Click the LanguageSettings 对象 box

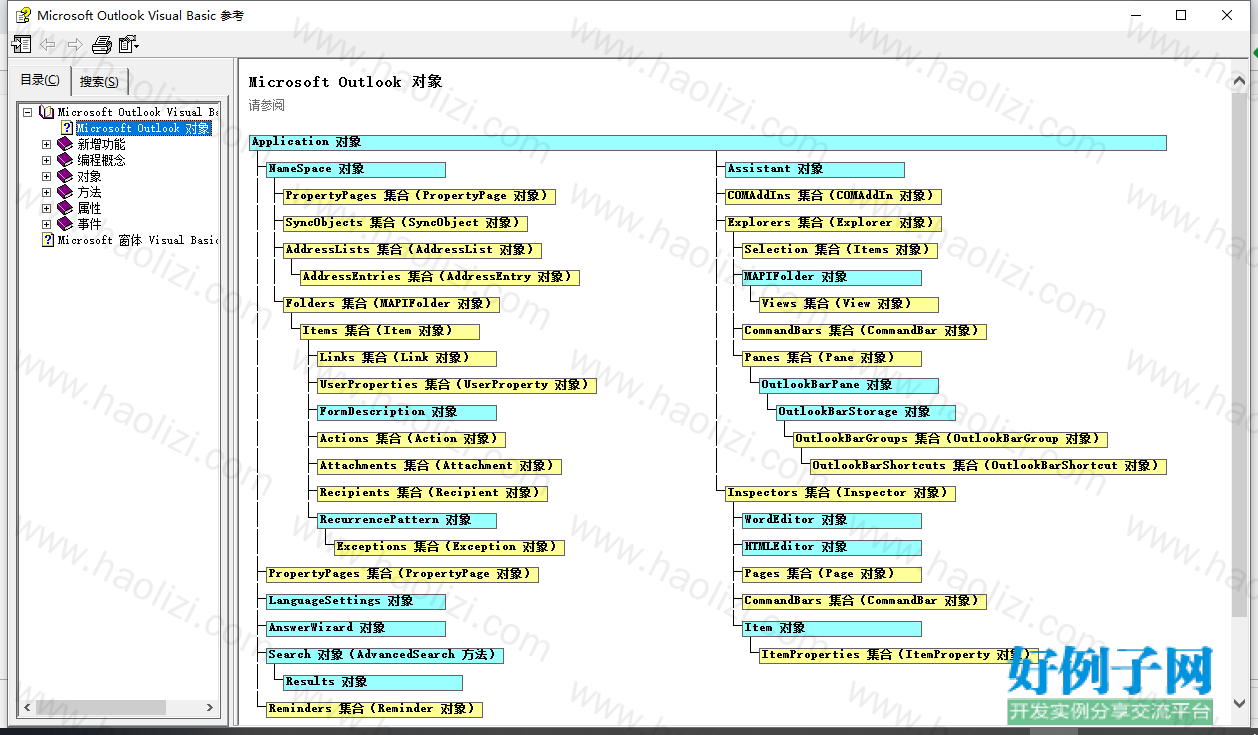click(x=355, y=601)
